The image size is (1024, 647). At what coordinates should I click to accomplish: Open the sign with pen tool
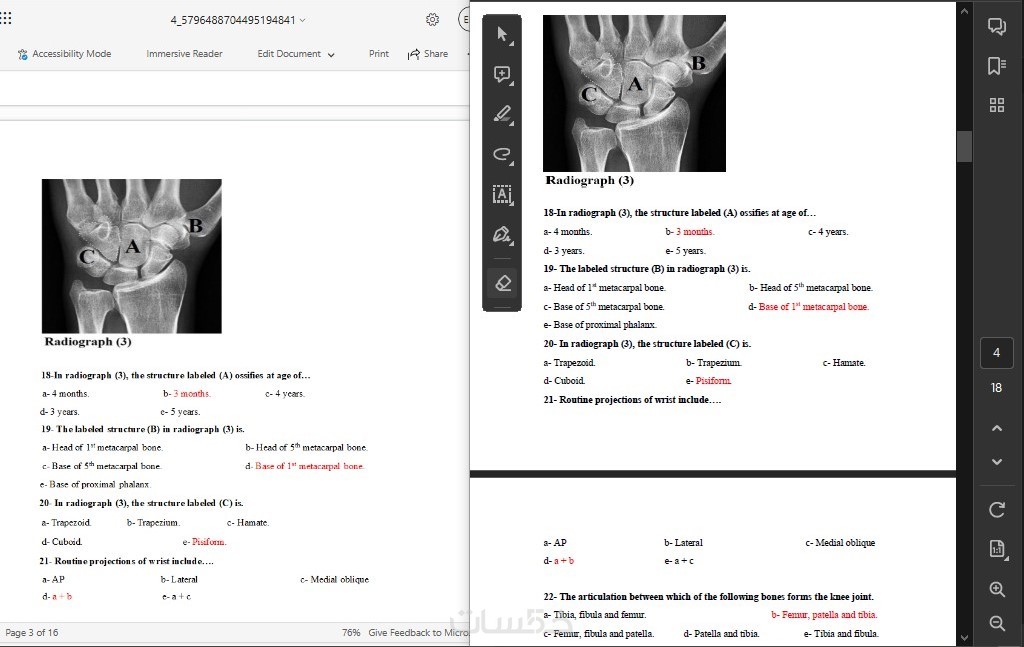pyautogui.click(x=502, y=234)
